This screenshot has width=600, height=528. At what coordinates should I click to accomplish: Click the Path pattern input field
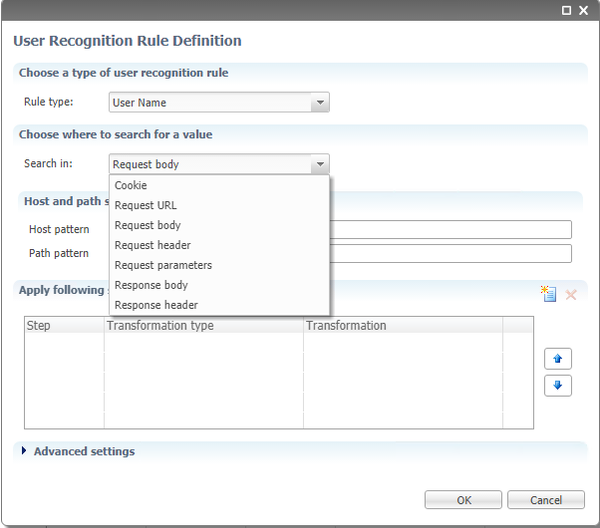pos(450,253)
